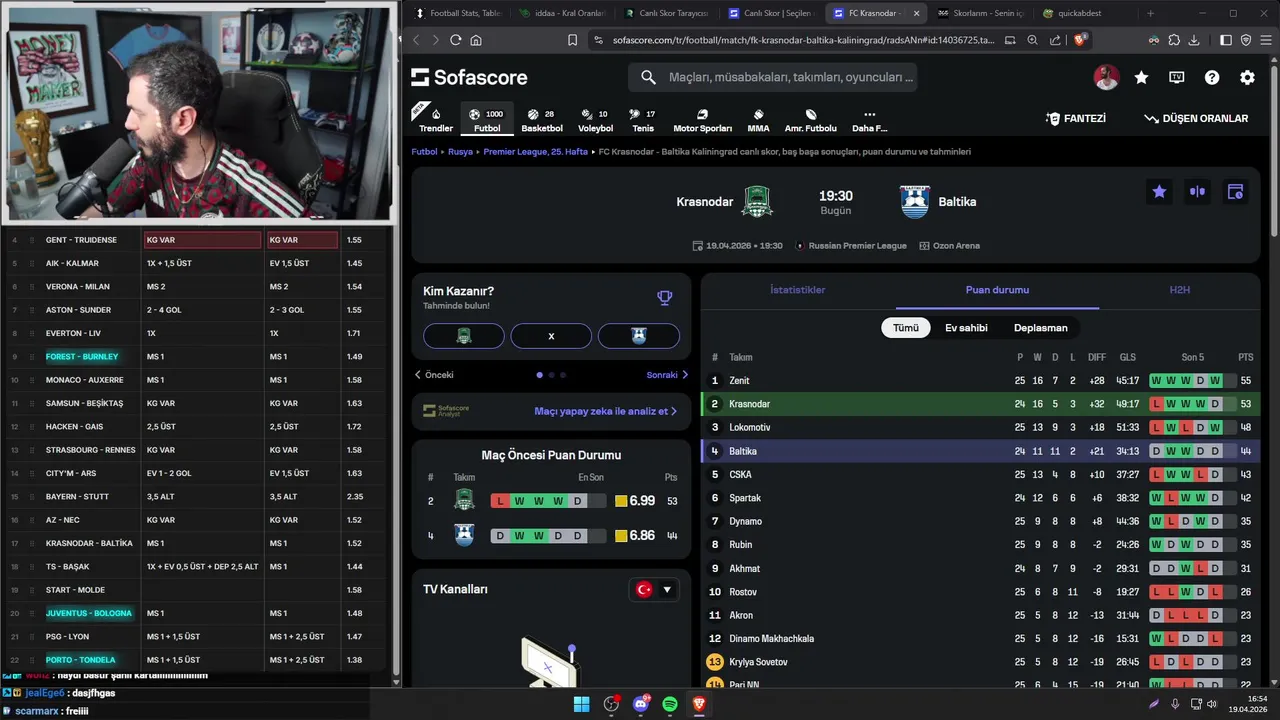
Task: Open the match calendar icon
Action: tap(1235, 192)
